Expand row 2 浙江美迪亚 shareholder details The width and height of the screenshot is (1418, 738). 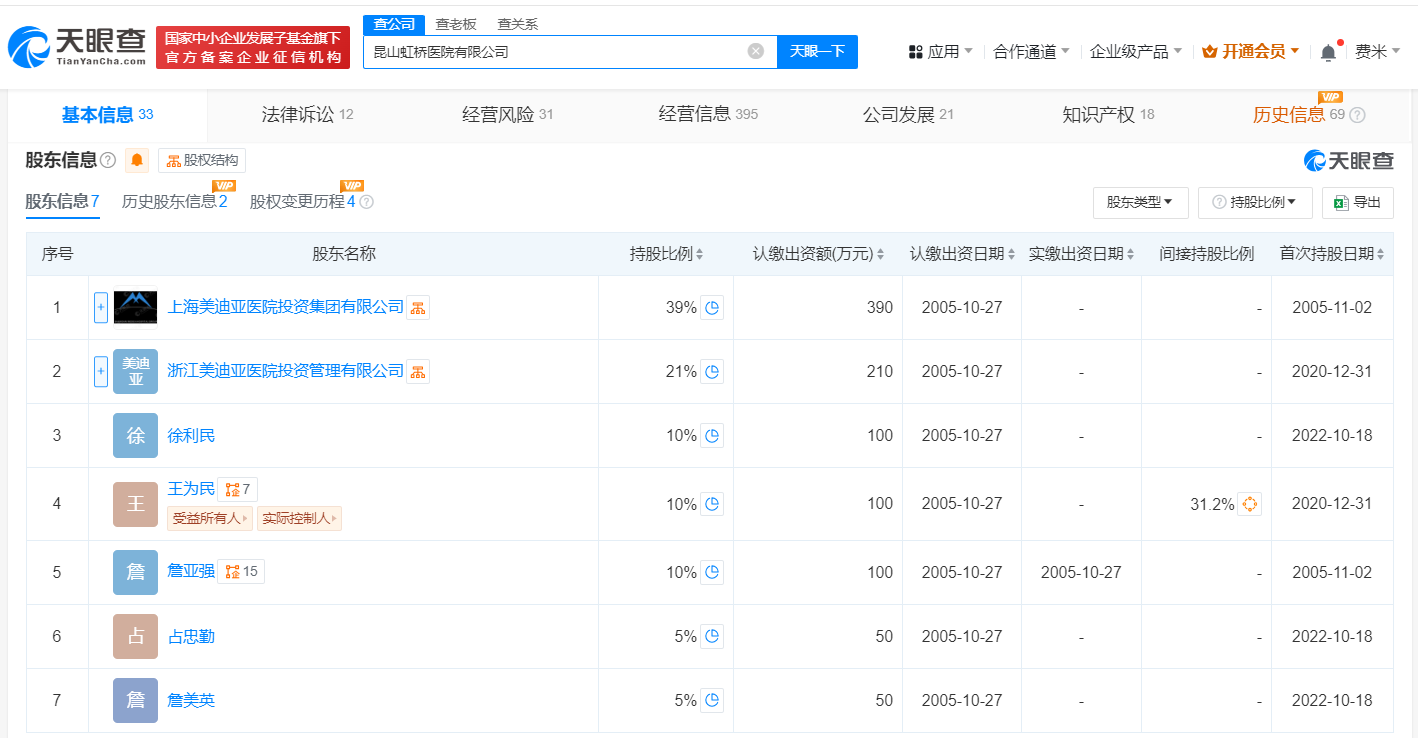[100, 372]
